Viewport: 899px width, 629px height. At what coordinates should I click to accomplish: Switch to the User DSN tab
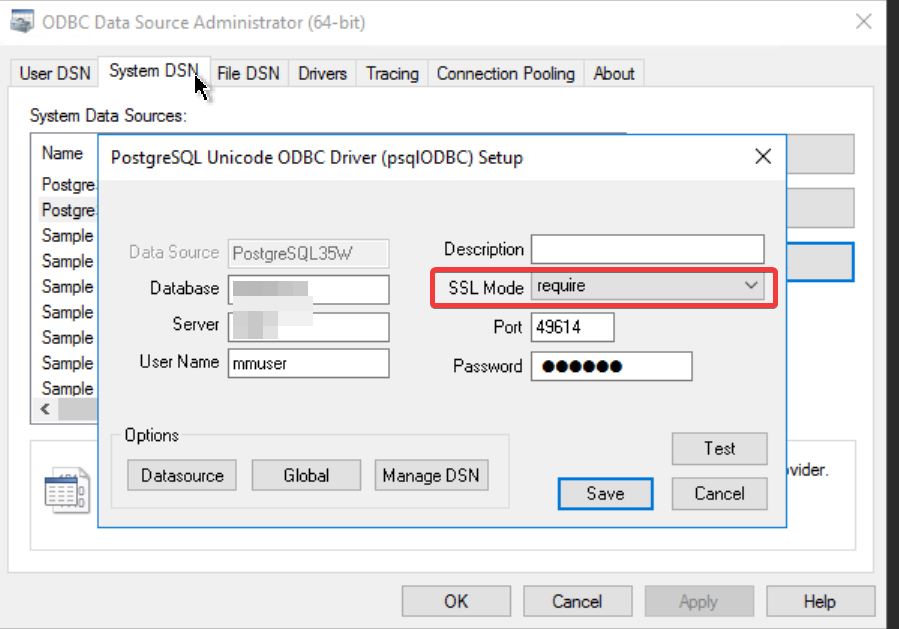[x=54, y=73]
